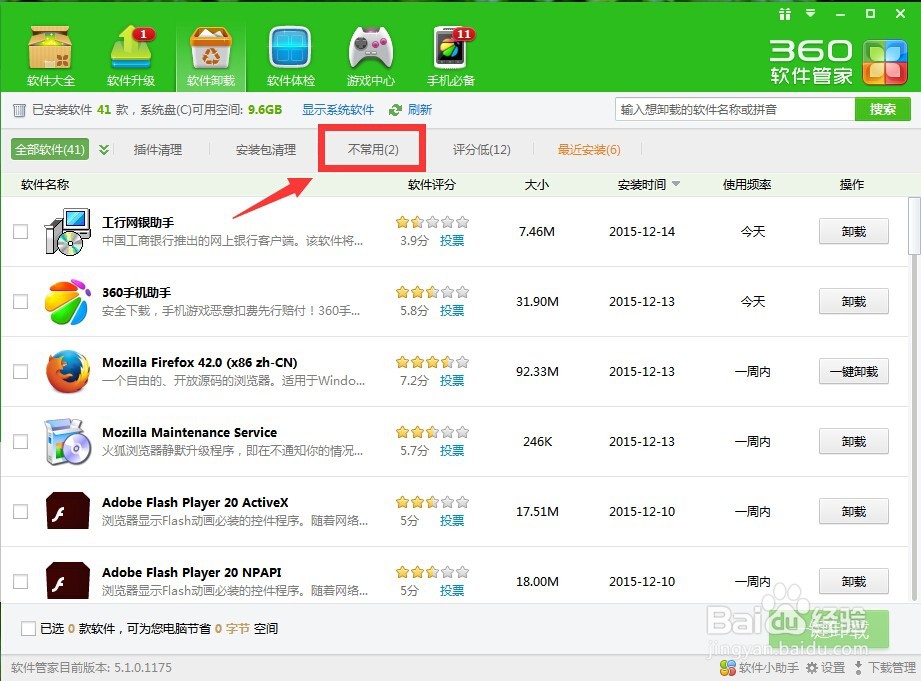Click 卸载 for Mozilla Maintenance Service
This screenshot has width=921, height=681.
853,441
